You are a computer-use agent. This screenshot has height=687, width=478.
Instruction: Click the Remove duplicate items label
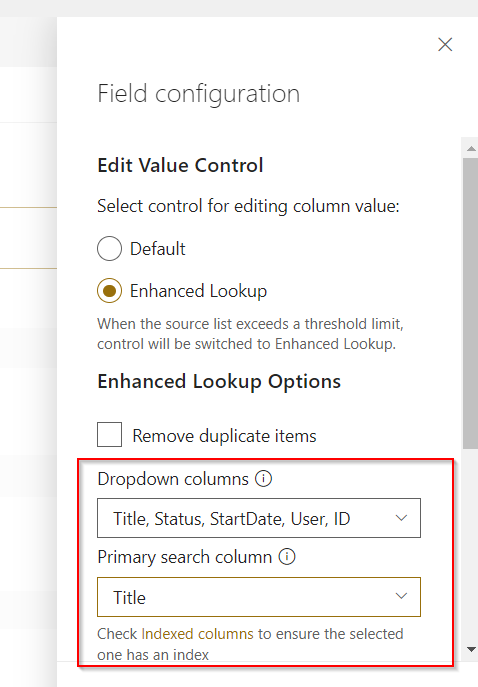[224, 436]
